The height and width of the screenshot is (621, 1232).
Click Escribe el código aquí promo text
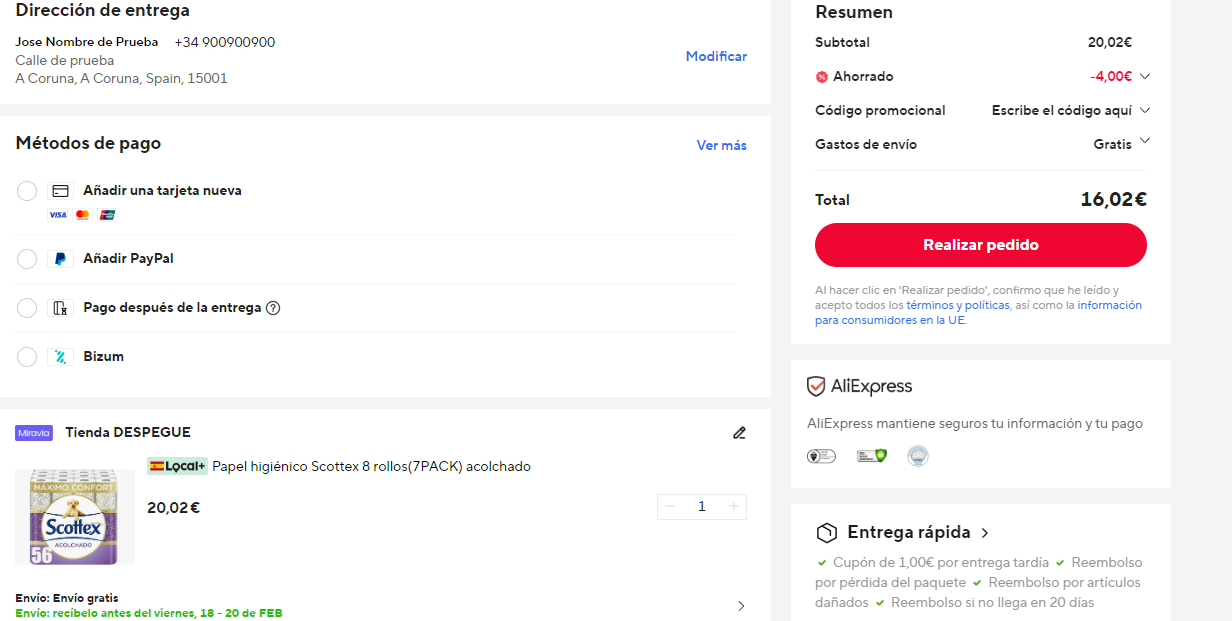click(1062, 110)
